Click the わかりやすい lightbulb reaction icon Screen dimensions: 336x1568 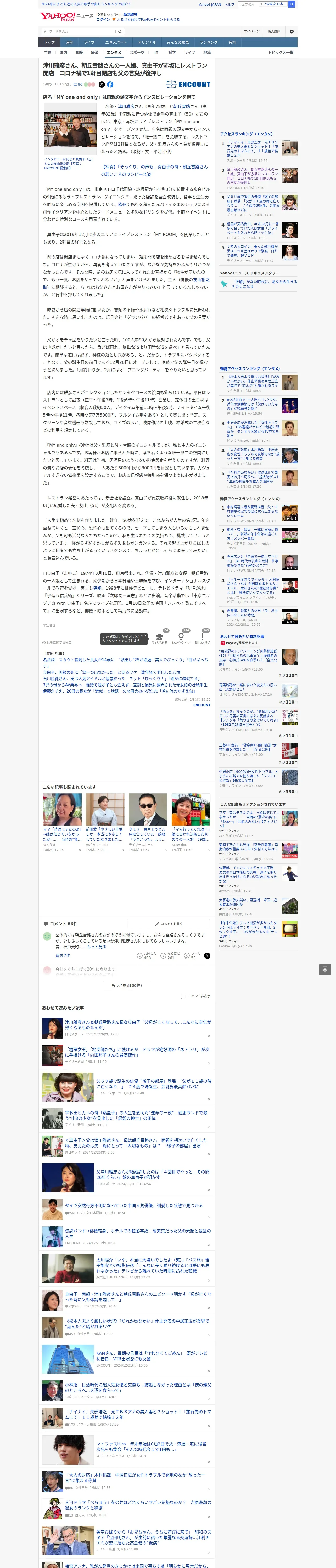point(181,637)
